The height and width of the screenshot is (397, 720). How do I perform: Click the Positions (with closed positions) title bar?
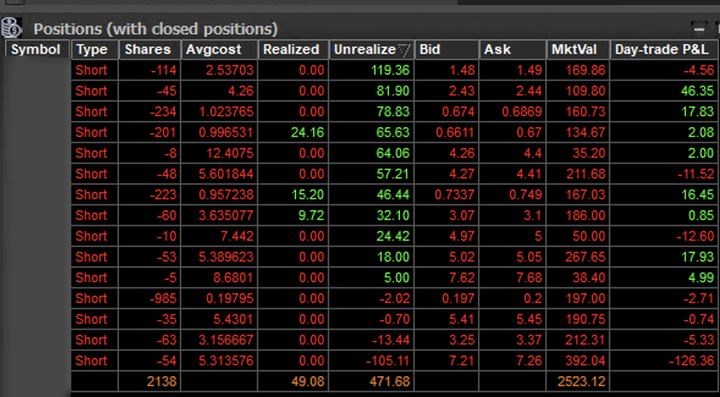click(155, 29)
